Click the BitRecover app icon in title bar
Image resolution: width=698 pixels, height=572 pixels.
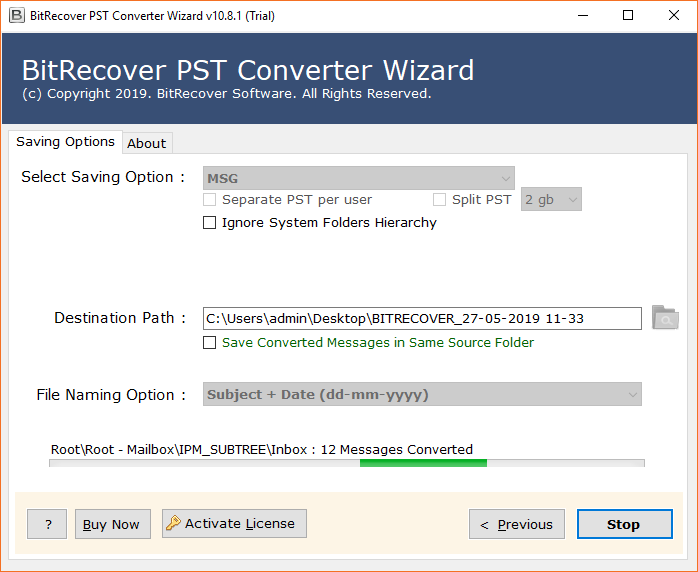[x=16, y=15]
